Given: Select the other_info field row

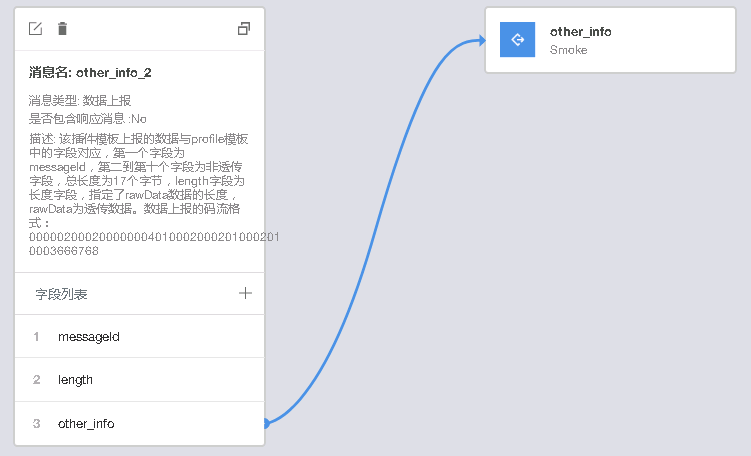Looking at the screenshot, I should point(139,424).
